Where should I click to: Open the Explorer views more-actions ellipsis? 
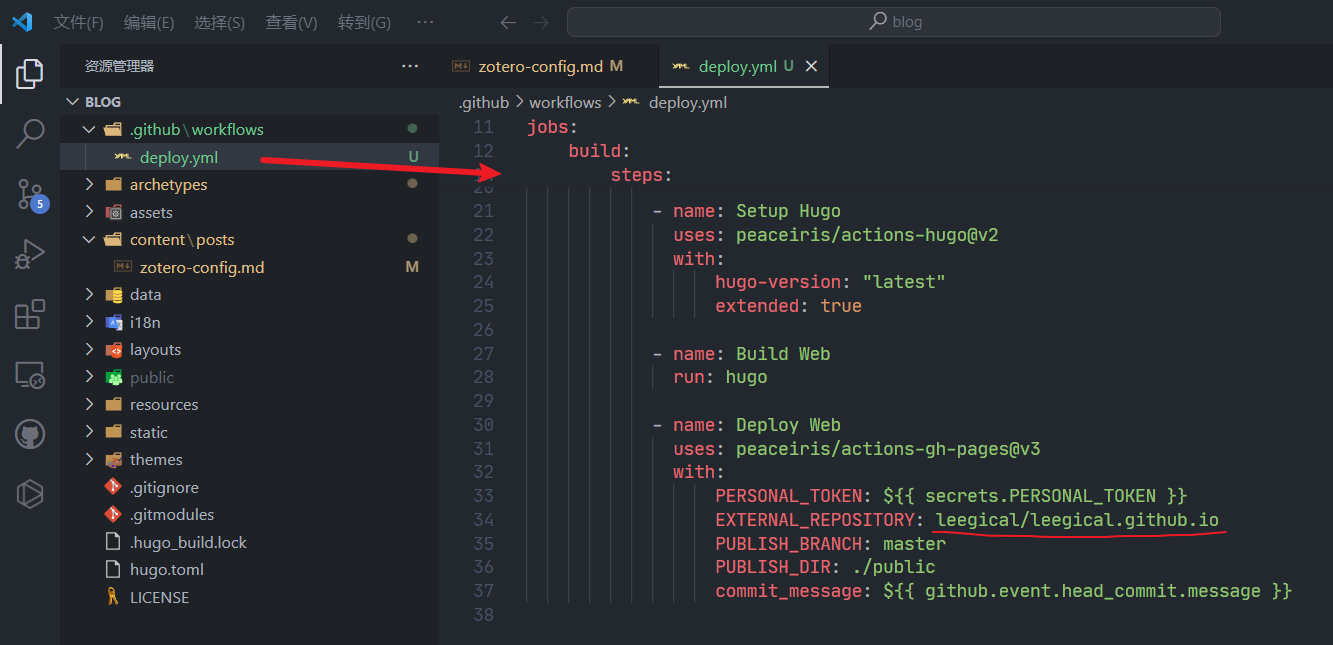(409, 65)
